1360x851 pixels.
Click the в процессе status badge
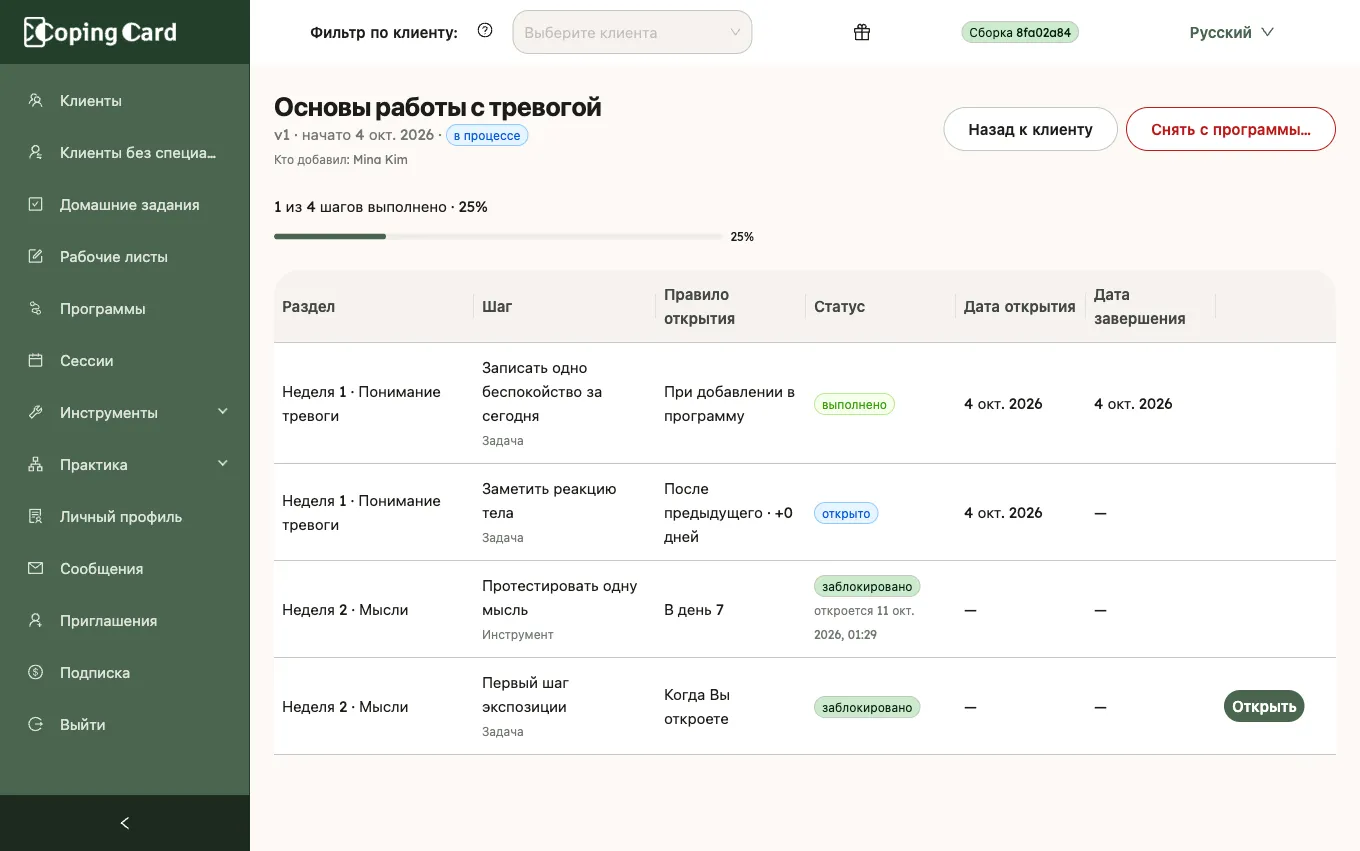tap(487, 135)
